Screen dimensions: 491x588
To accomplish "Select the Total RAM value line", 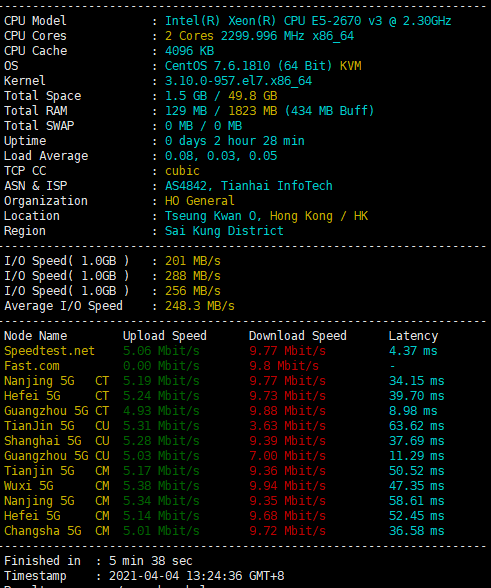I will (269, 111).
